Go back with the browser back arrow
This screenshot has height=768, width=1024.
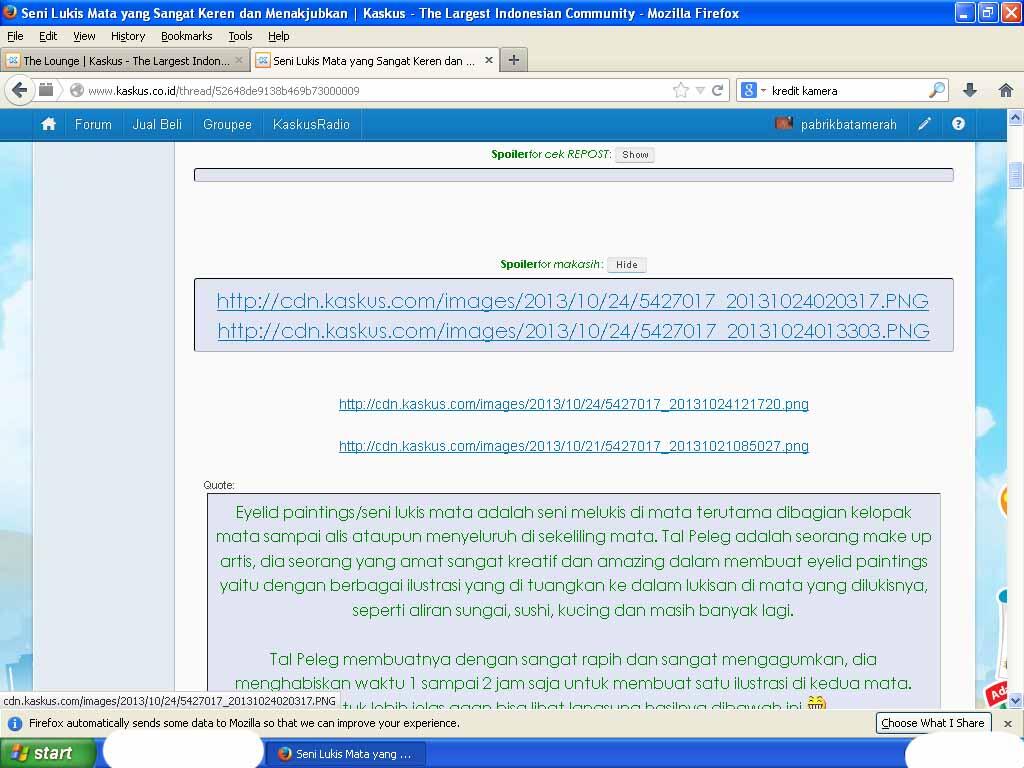(20, 90)
